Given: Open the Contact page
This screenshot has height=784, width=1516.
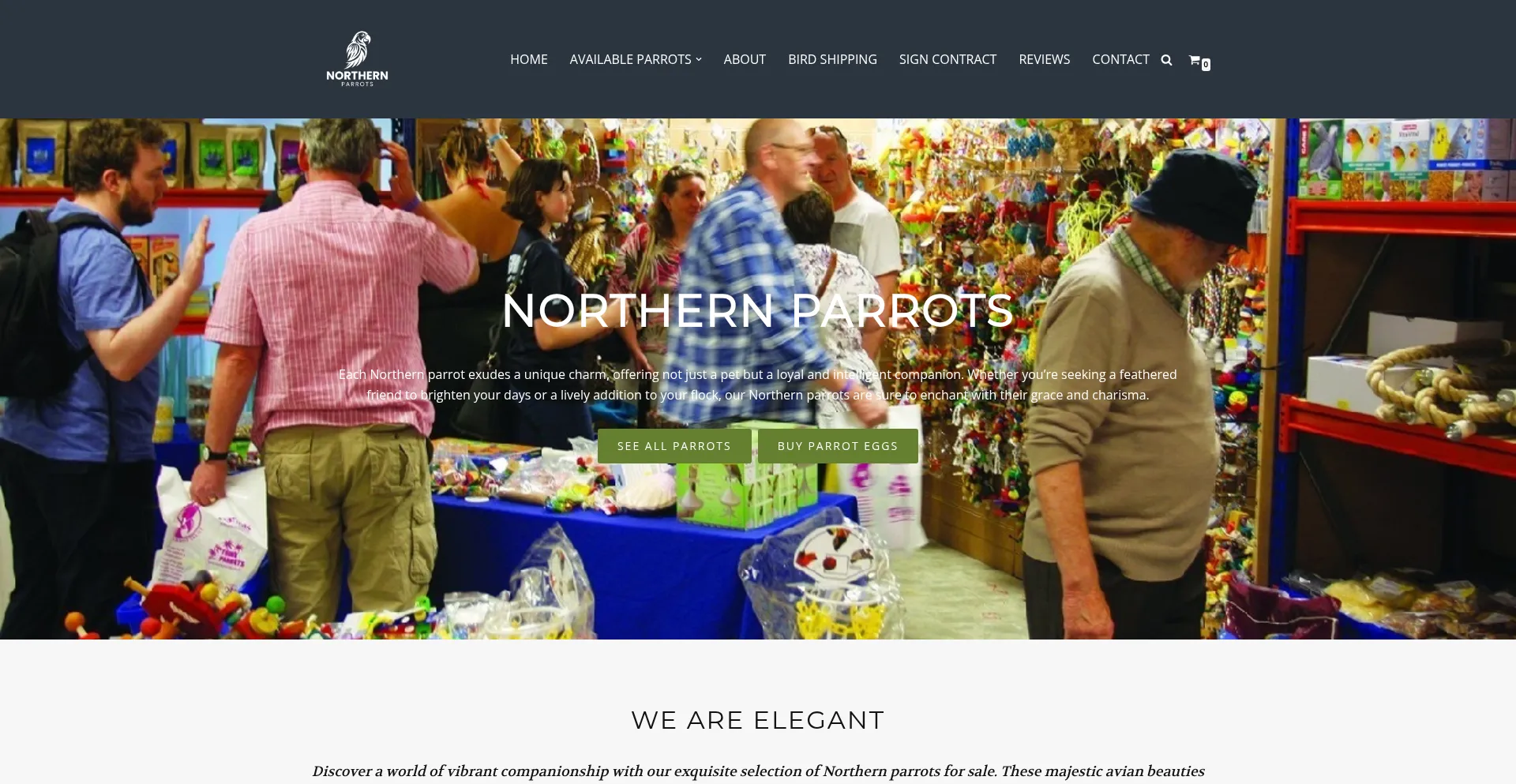Looking at the screenshot, I should tap(1120, 59).
